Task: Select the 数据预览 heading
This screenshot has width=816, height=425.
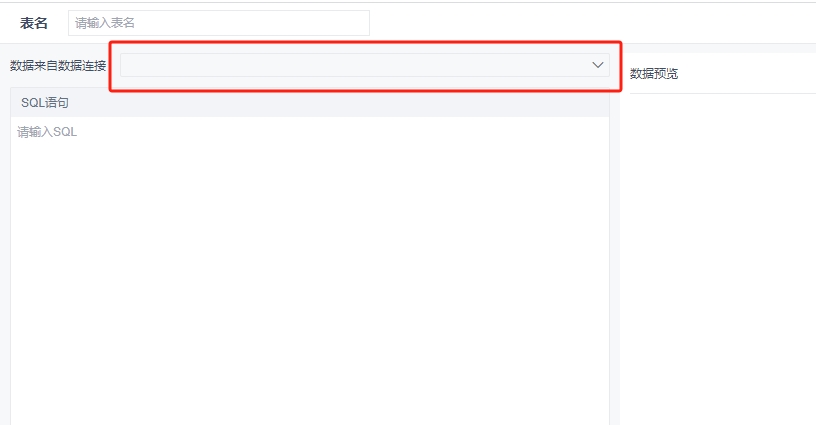Action: pos(654,74)
